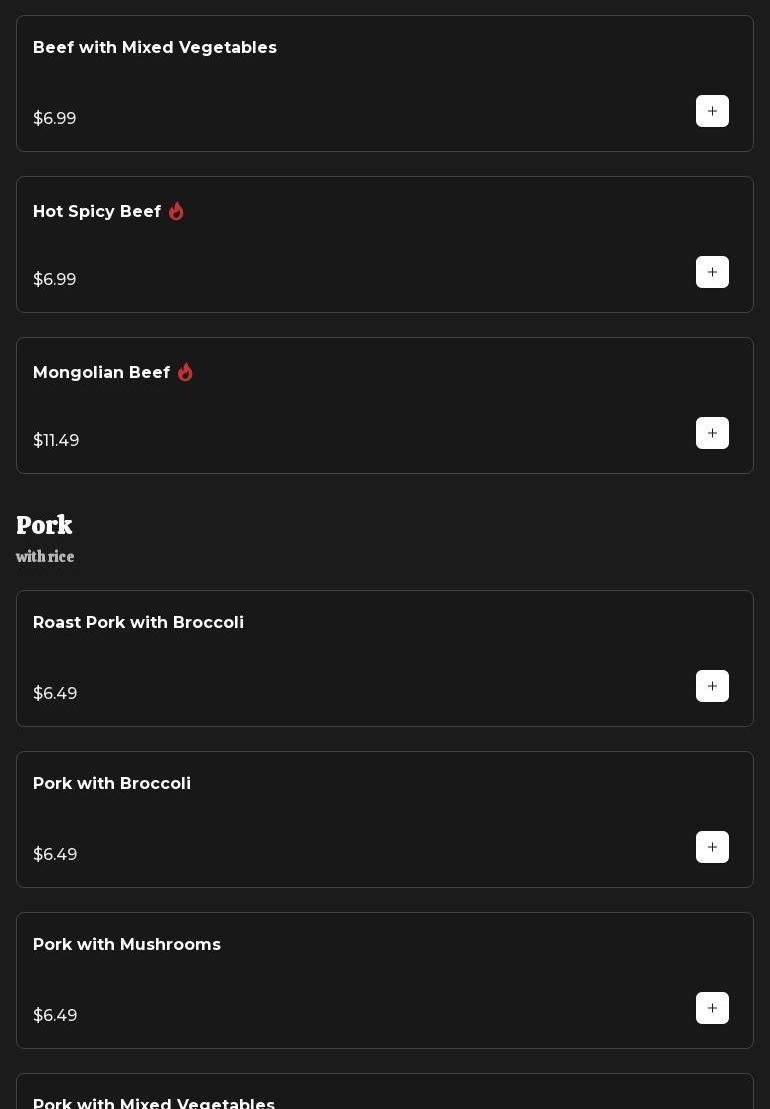Add Mongolian Beef using plus icon
The height and width of the screenshot is (1109, 770).
(712, 433)
